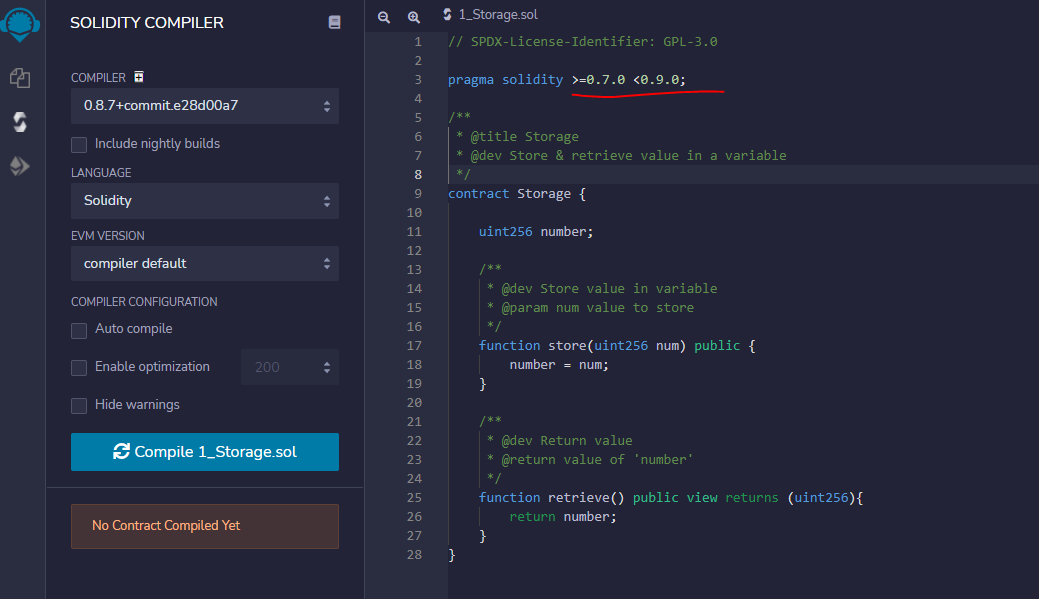Viewport: 1039px width, 599px height.
Task: Click the Compile 1_Storage.sol button
Action: [205, 452]
